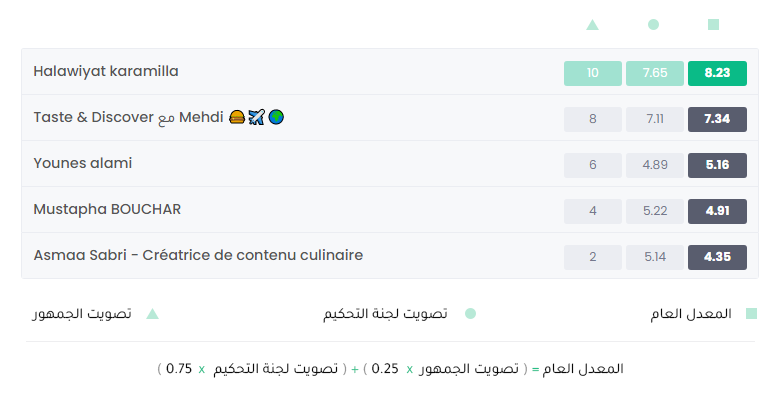This screenshot has height=400, width=780.
Task: Click the green 8.23 overall score badge
Action: (x=717, y=73)
